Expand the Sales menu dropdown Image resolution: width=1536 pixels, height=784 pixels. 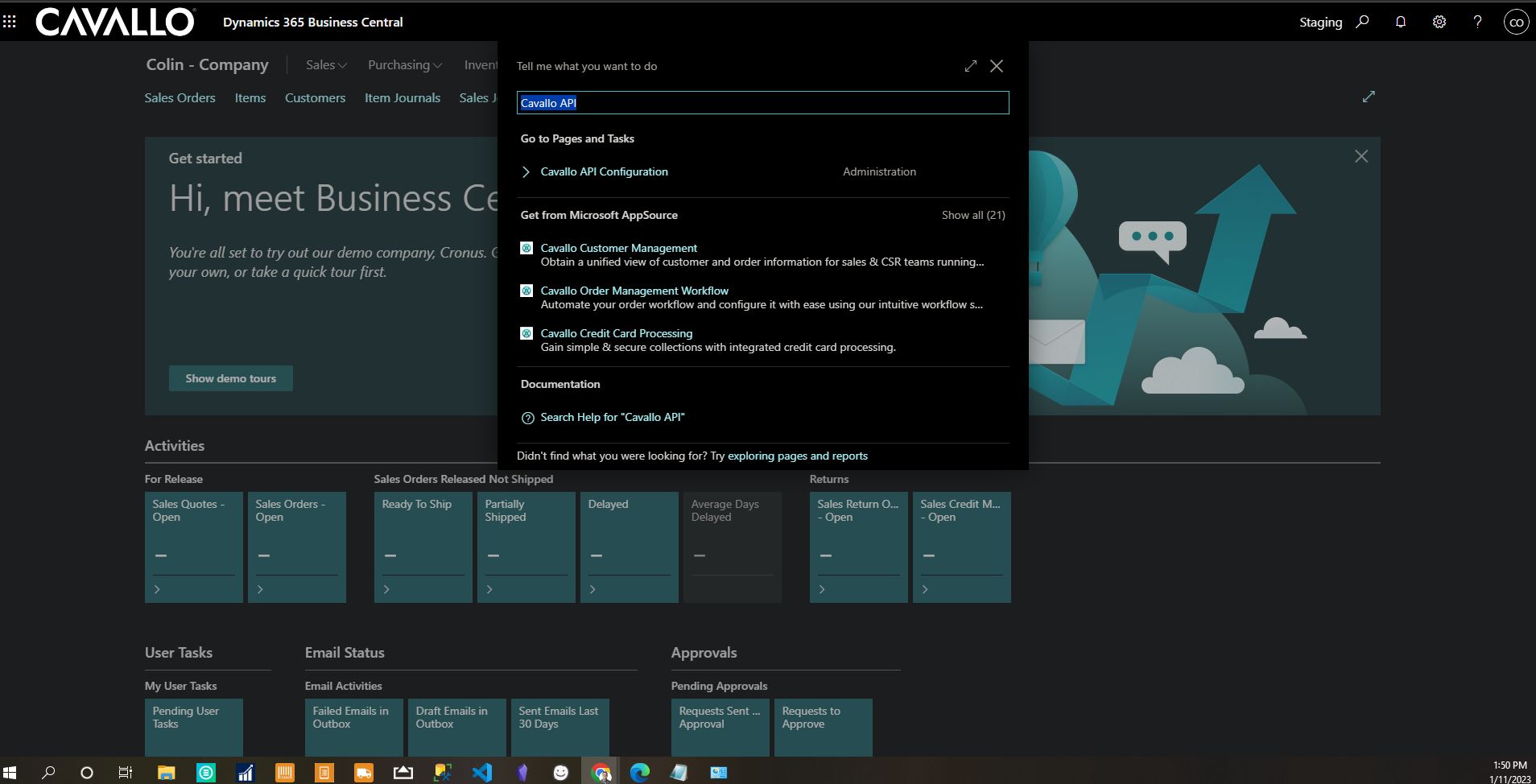(x=326, y=65)
